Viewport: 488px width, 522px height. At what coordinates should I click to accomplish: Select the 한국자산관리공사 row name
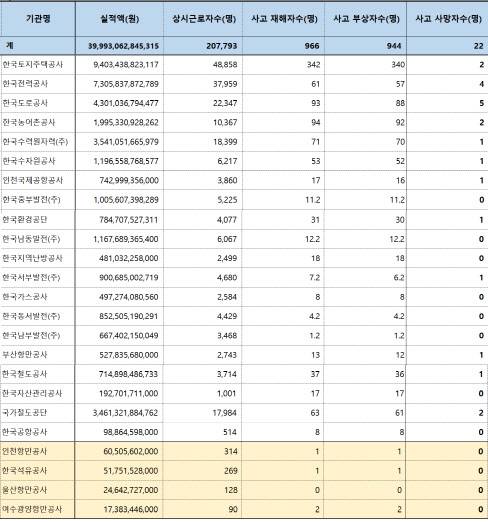pos(32,393)
